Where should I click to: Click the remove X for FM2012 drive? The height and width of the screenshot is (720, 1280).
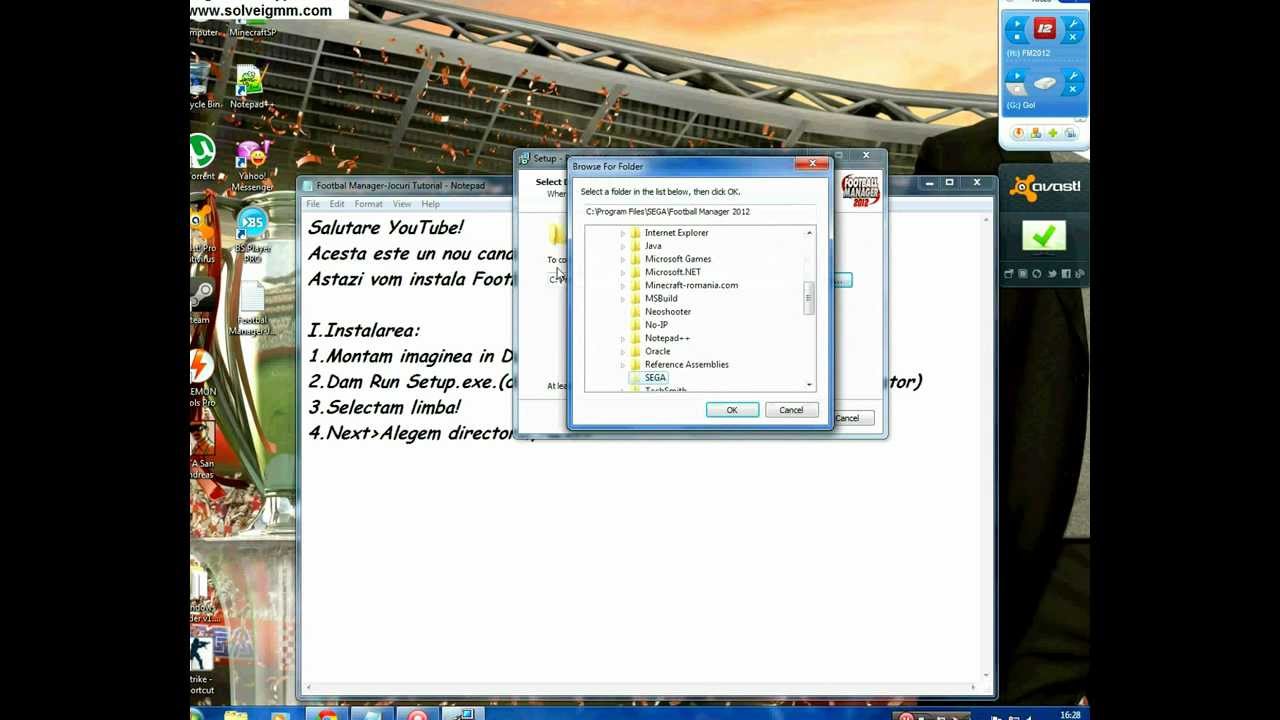click(1073, 38)
